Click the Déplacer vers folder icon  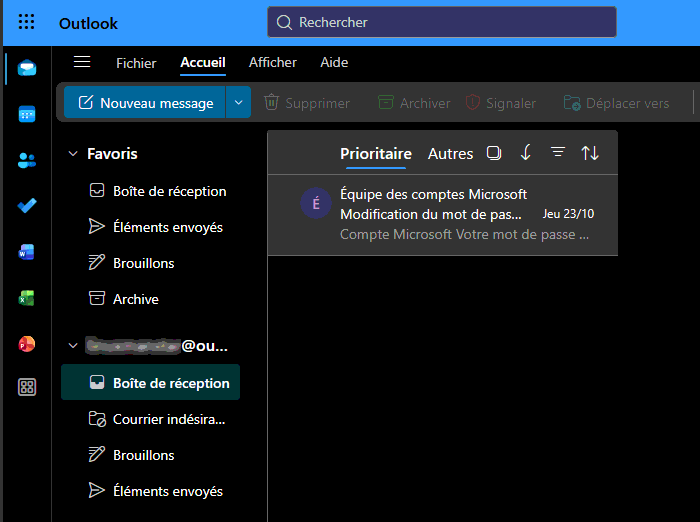tap(572, 103)
